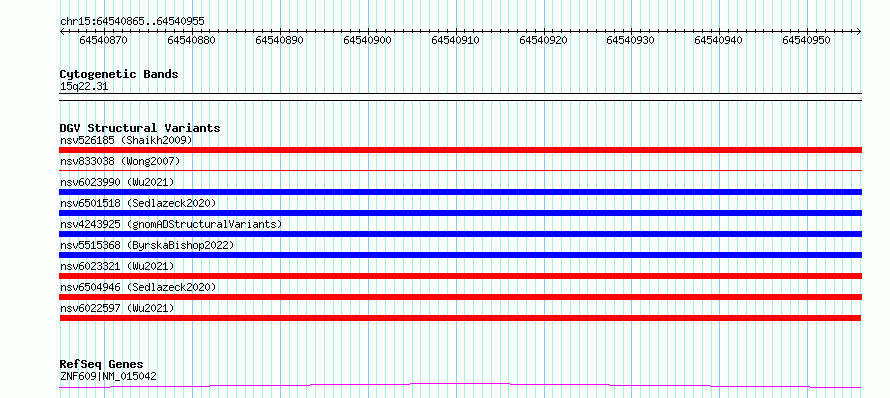Select the red bar for nsv526185
Image resolution: width=890 pixels, height=398 pixels.
460,150
